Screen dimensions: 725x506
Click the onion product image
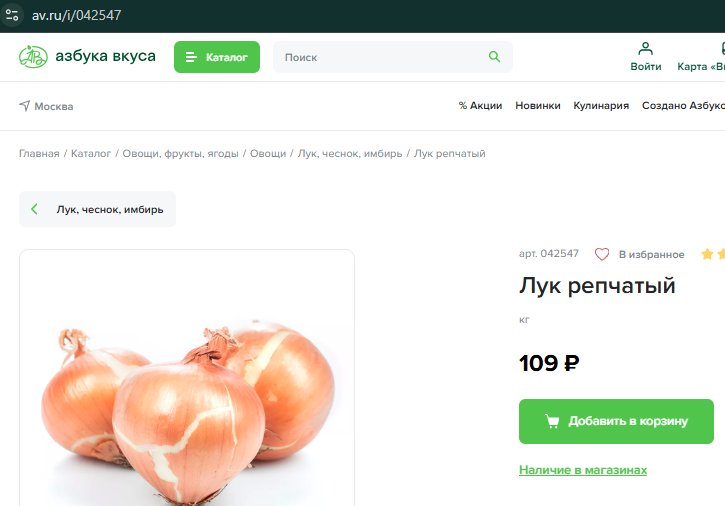point(187,378)
